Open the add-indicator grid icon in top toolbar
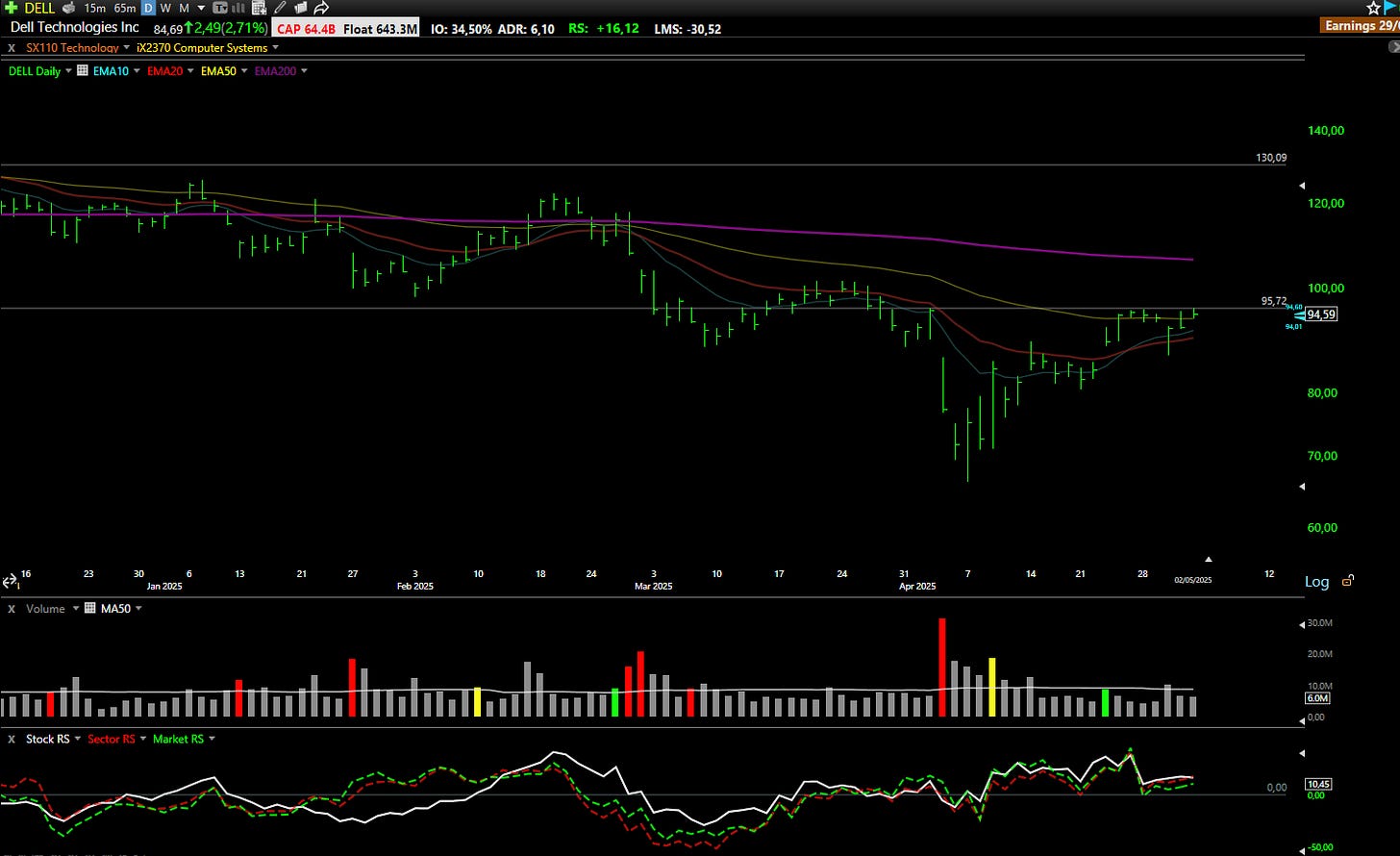Screen dimensions: 1400x856 (259, 8)
